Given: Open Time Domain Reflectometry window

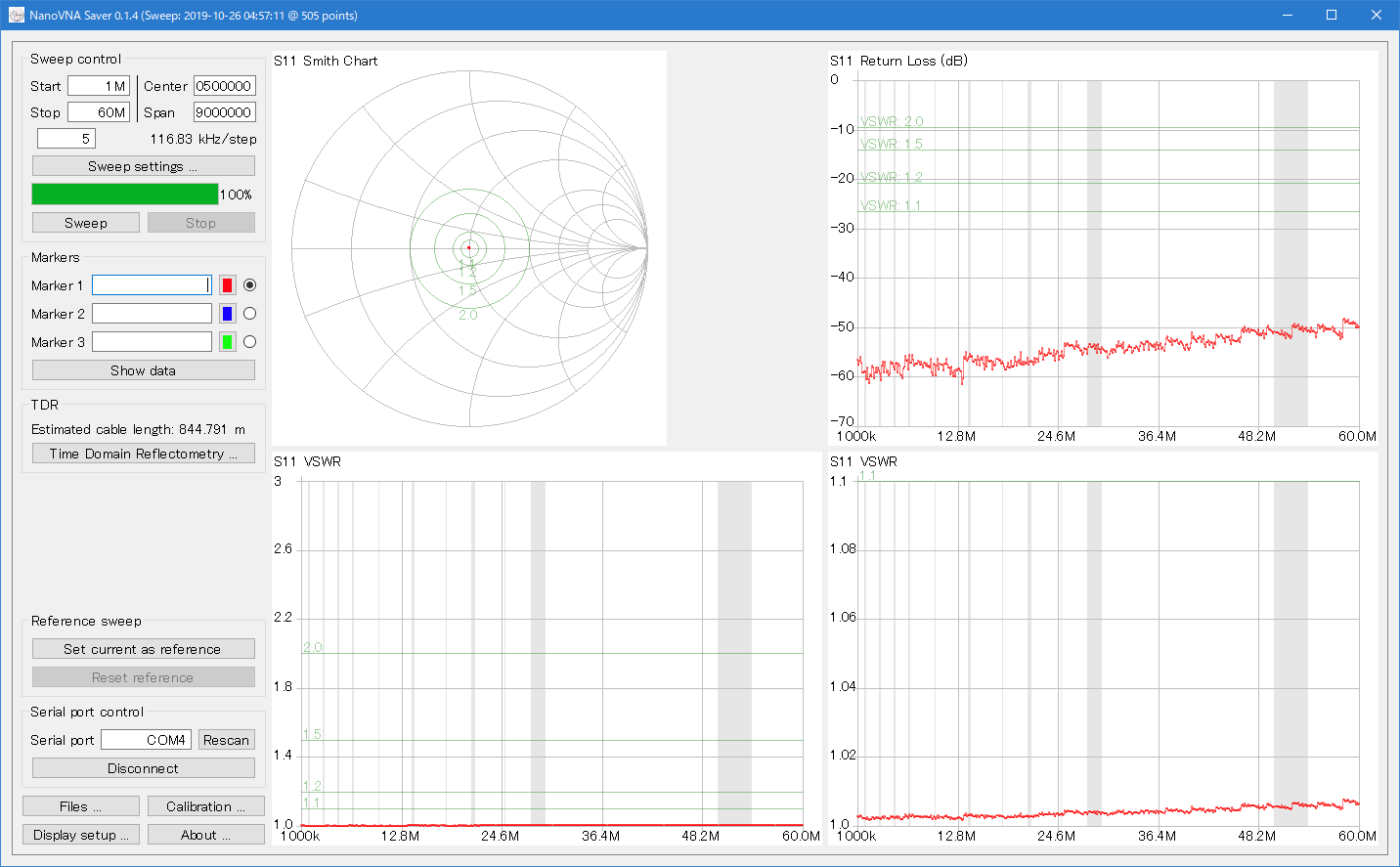Looking at the screenshot, I should pos(143,454).
